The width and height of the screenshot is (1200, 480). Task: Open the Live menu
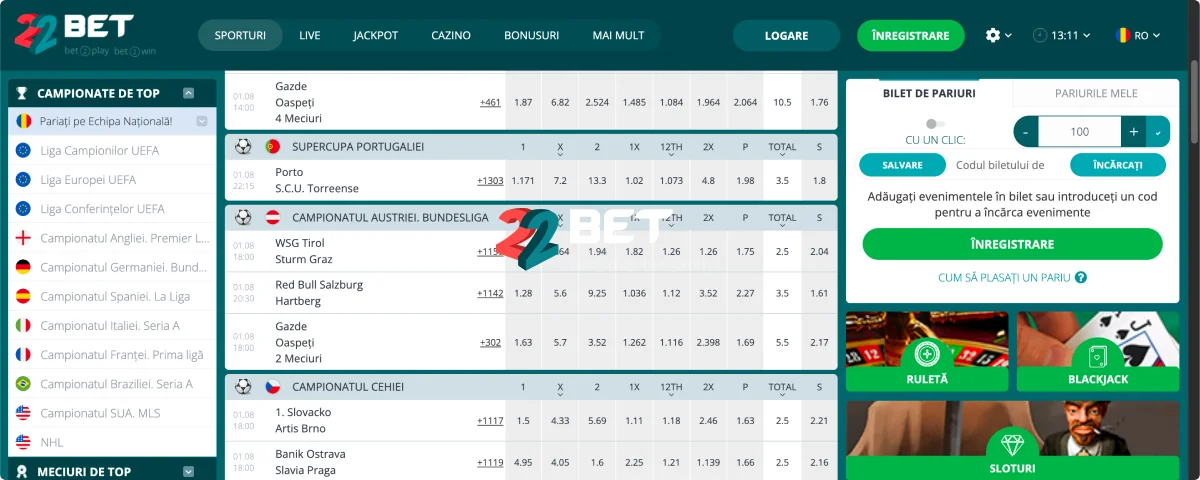pos(310,35)
